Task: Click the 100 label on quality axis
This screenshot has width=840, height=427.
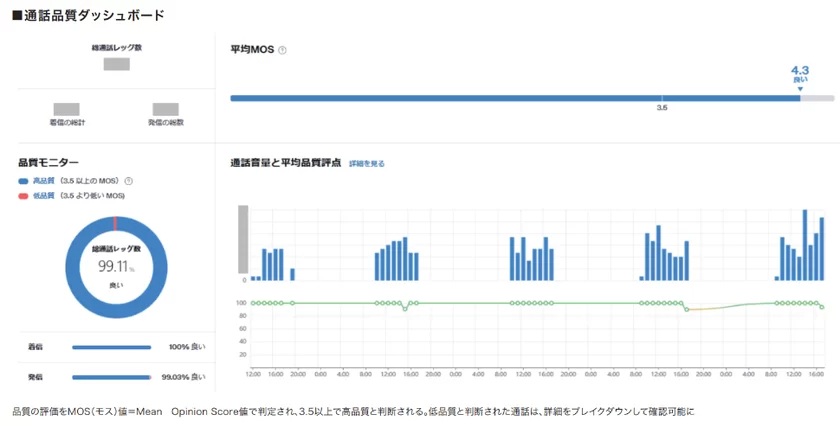Action: tap(242, 303)
